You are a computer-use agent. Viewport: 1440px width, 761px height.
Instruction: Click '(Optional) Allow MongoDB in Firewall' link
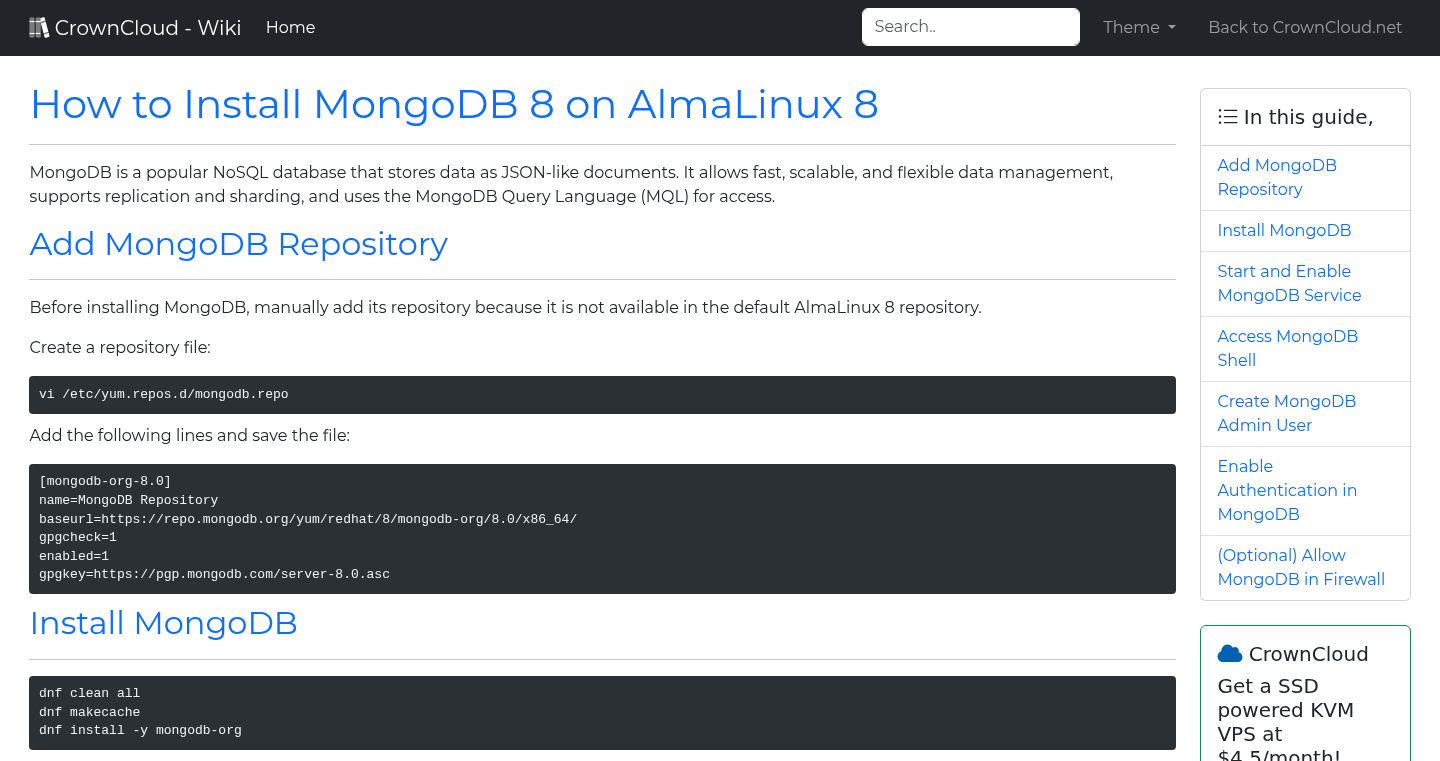(1301, 567)
